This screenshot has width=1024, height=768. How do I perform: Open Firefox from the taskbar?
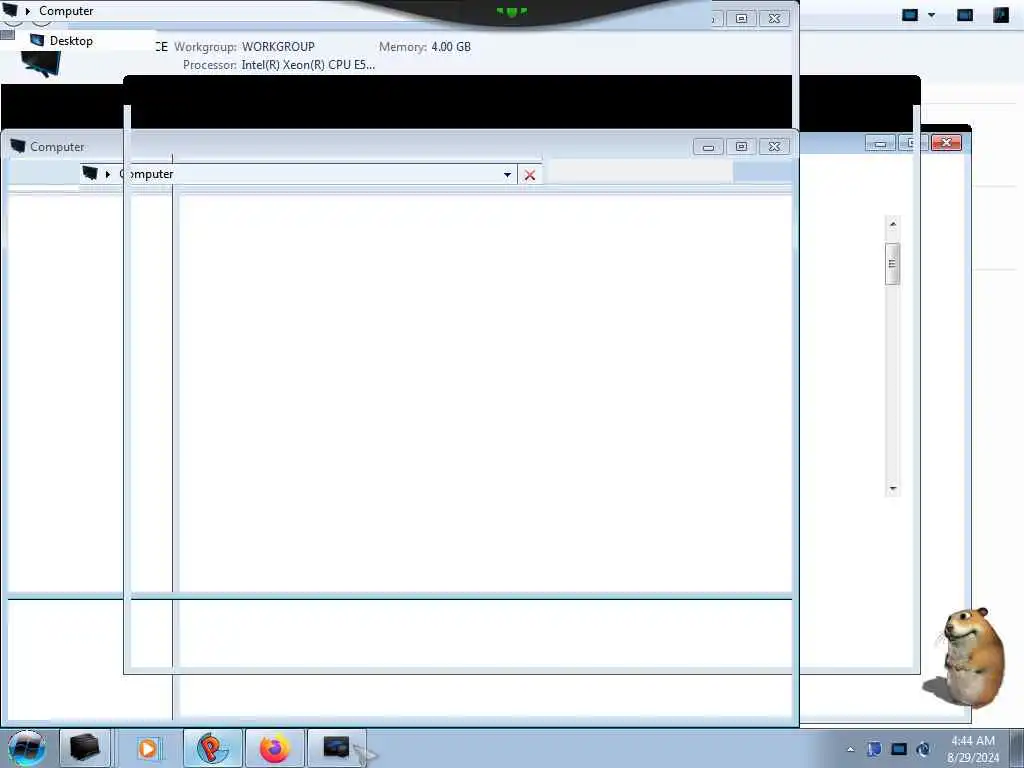coord(274,748)
